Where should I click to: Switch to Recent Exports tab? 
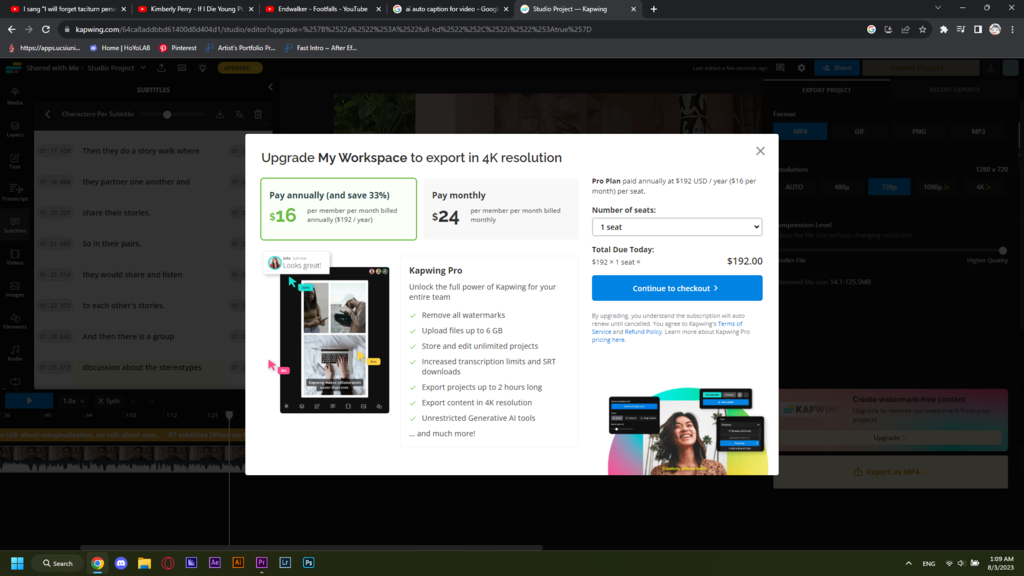(954, 90)
